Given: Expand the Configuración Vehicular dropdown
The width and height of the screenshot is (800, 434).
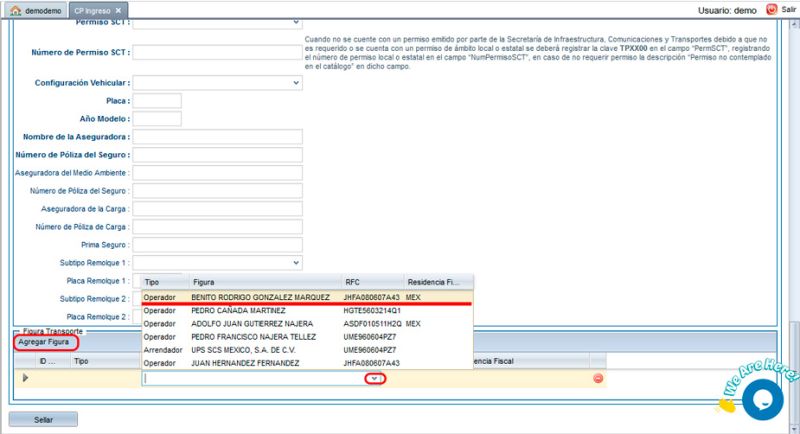Looking at the screenshot, I should click(296, 83).
